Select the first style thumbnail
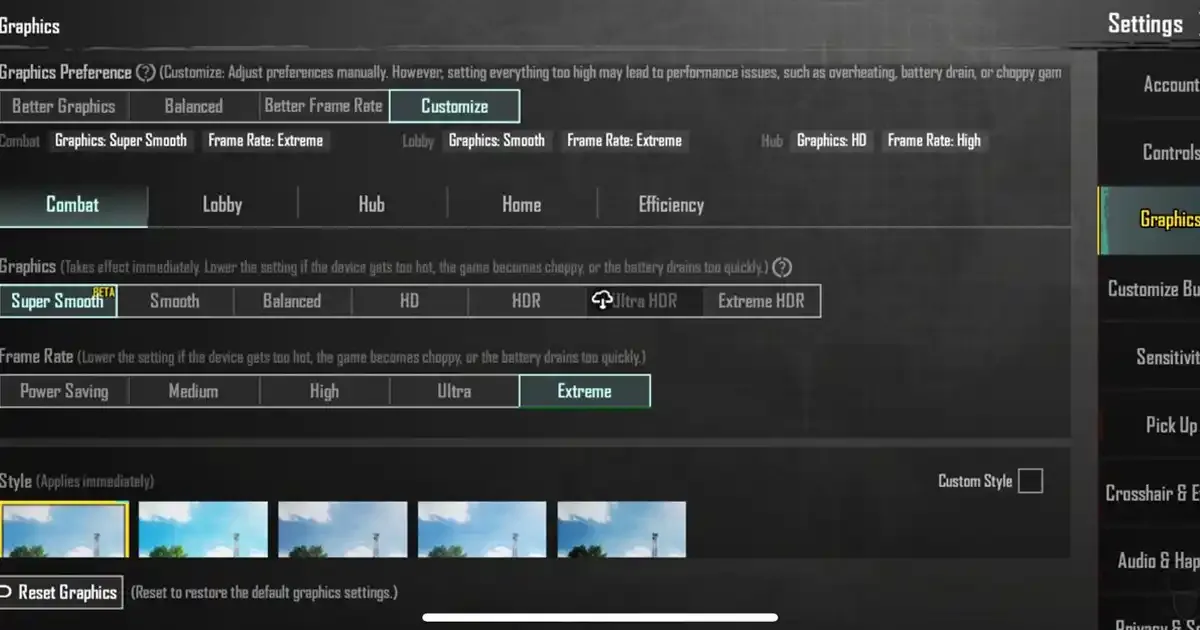The width and height of the screenshot is (1200, 630). click(64, 529)
